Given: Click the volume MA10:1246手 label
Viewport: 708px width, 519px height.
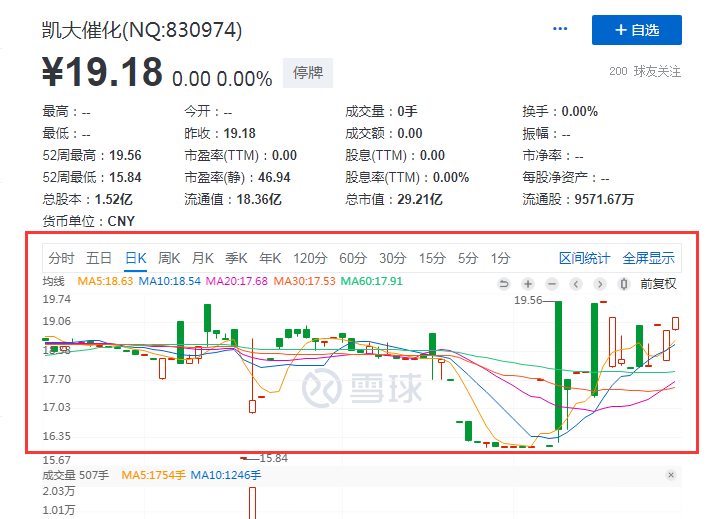Looking at the screenshot, I should point(226,475).
